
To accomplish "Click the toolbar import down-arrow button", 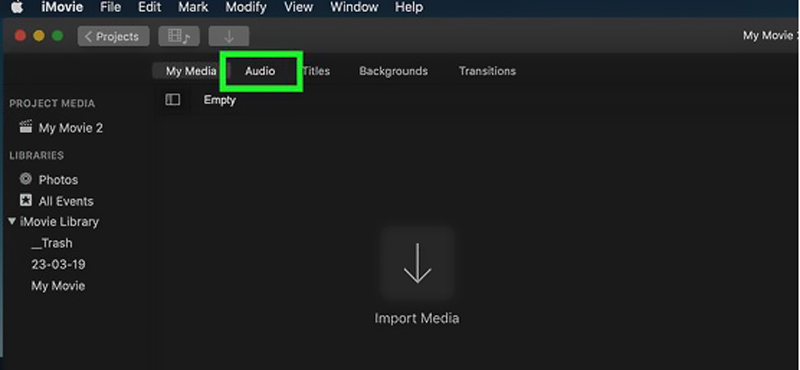I will [x=229, y=36].
